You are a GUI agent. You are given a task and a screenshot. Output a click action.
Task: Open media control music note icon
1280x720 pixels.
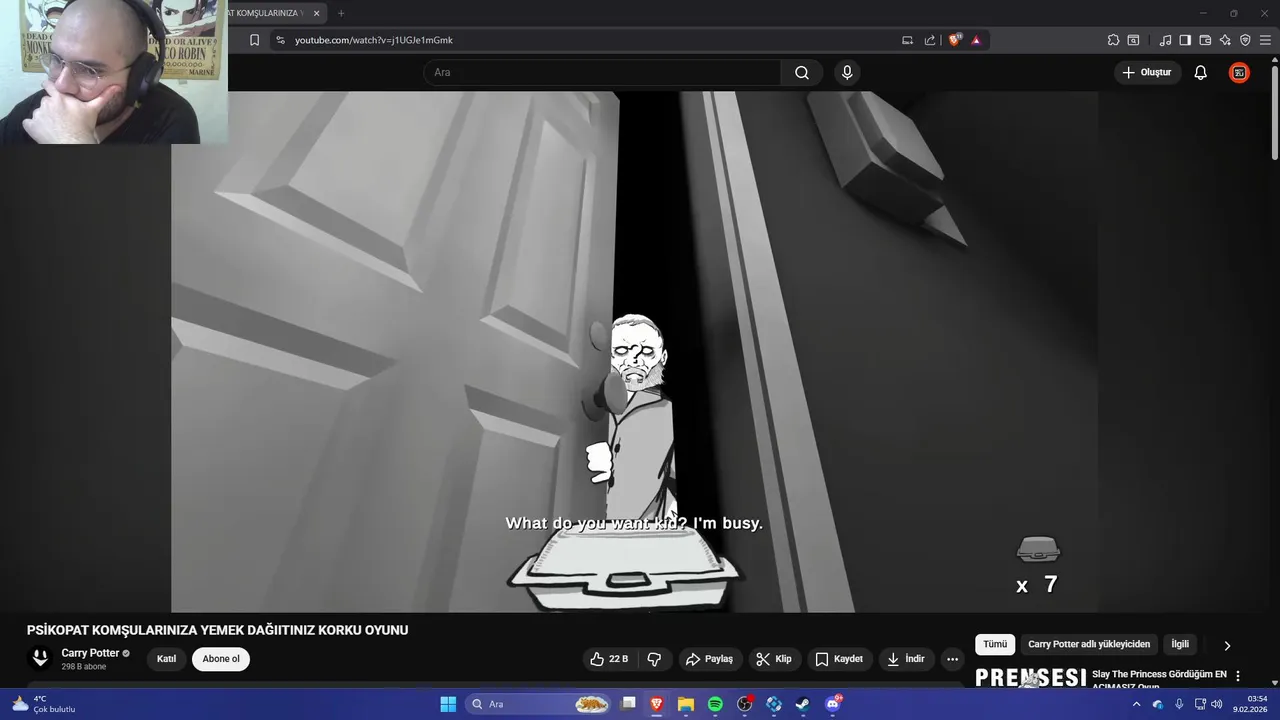click(1165, 40)
